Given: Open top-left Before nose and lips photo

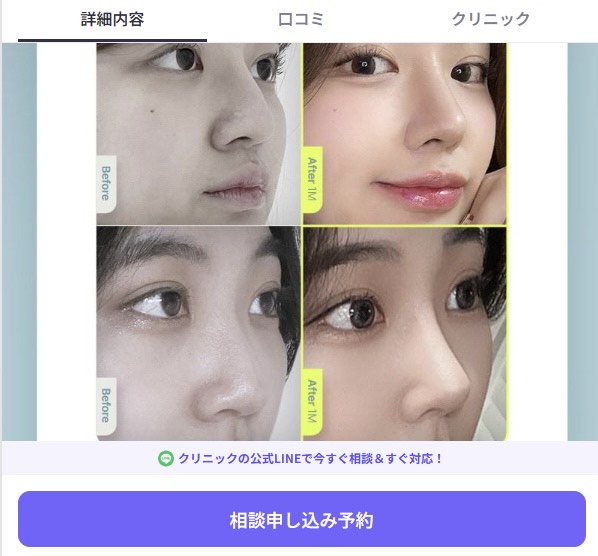Looking at the screenshot, I should pos(198,133).
